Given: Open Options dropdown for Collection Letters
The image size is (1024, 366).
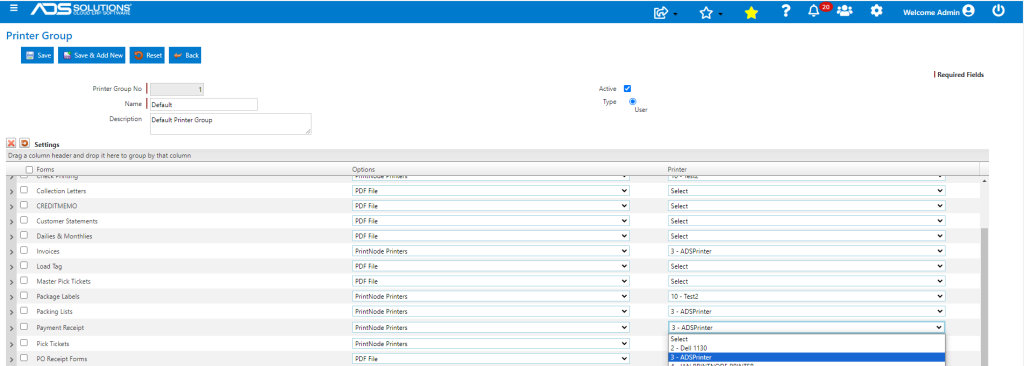Looking at the screenshot, I should point(490,191).
